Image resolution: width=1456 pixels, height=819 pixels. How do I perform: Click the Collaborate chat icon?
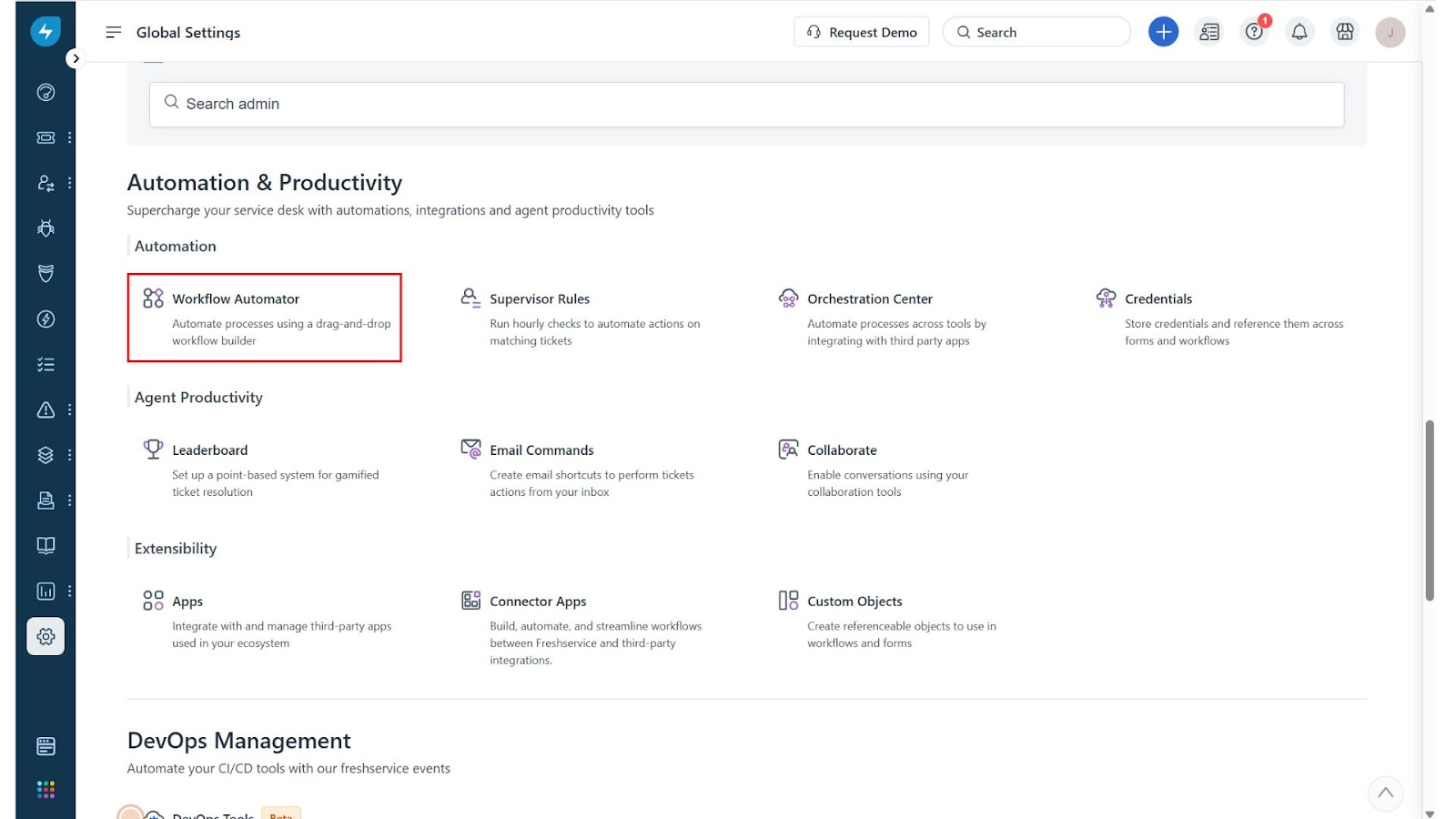point(788,449)
